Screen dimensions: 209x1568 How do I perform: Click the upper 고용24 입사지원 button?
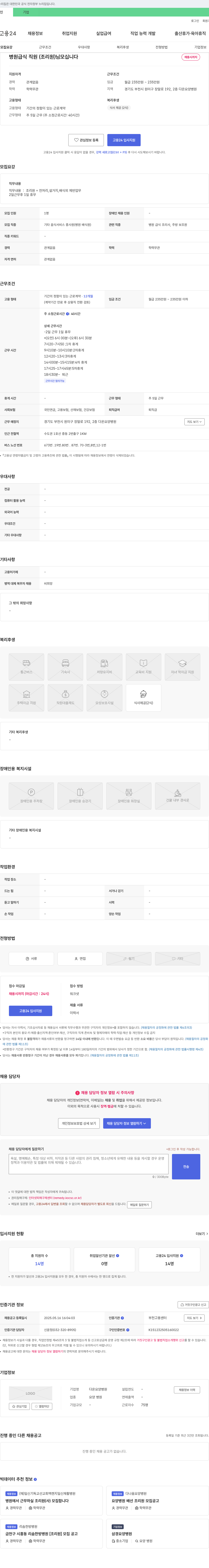(124, 140)
